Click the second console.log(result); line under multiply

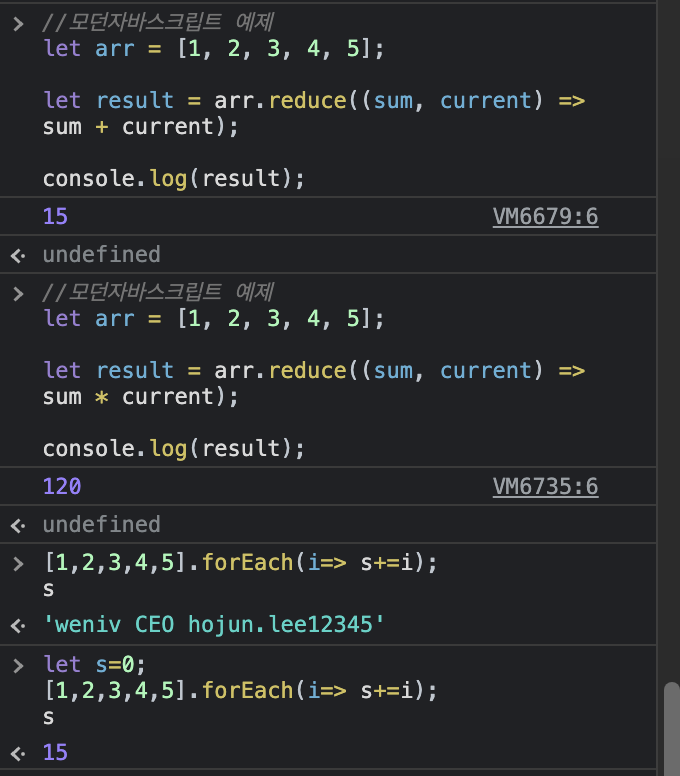pos(174,448)
